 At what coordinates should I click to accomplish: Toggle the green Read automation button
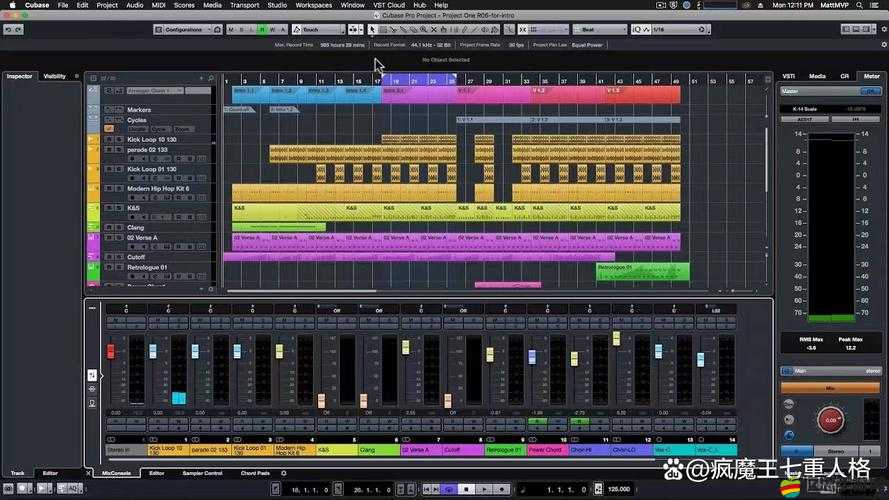tap(262, 29)
